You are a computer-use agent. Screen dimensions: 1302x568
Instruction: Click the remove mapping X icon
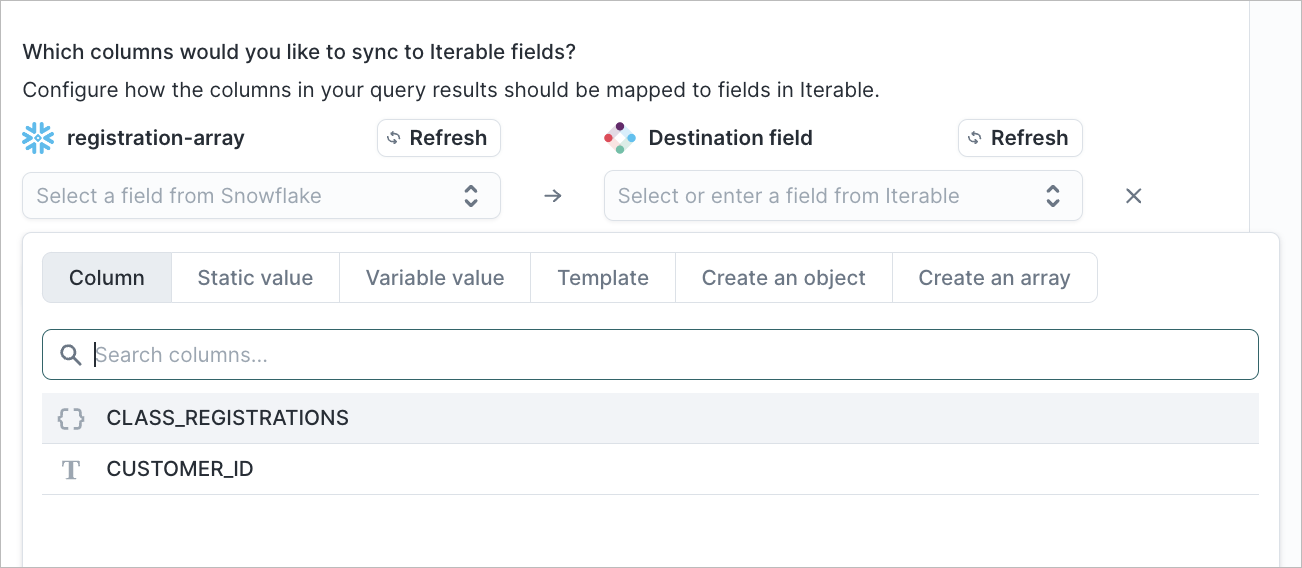1133,196
